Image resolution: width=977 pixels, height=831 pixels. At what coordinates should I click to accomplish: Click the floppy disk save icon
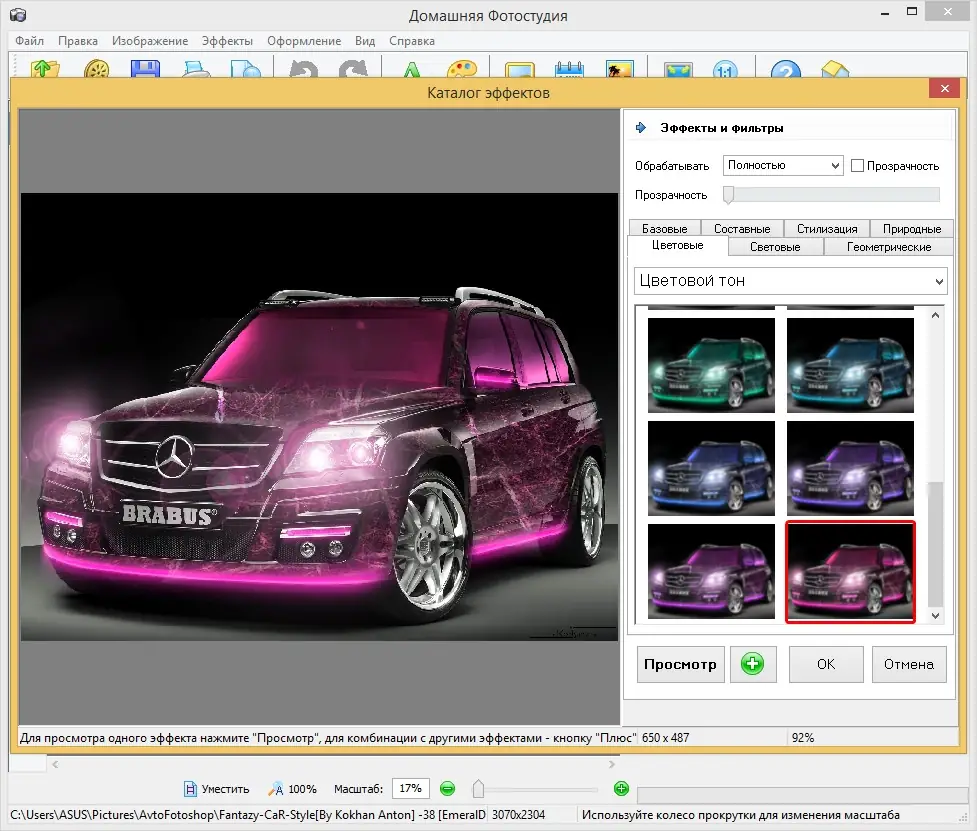145,71
